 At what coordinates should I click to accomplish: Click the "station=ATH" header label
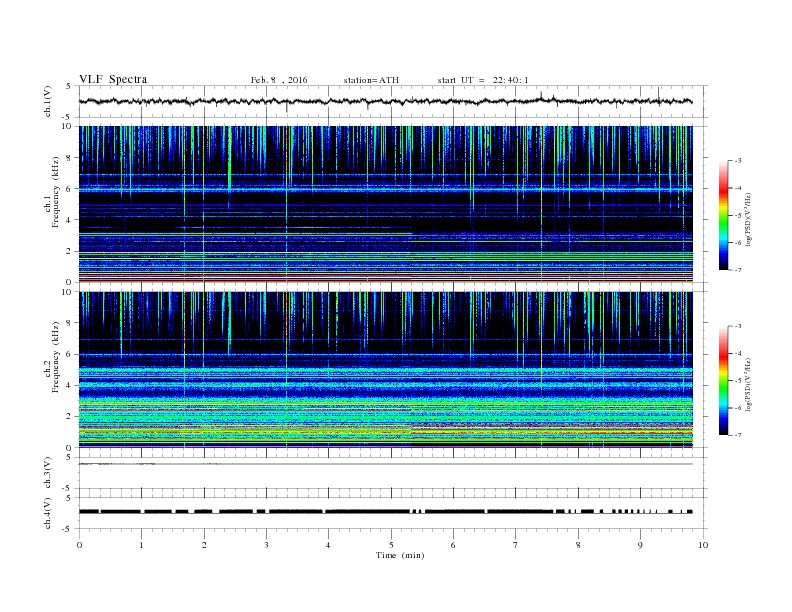coord(371,80)
